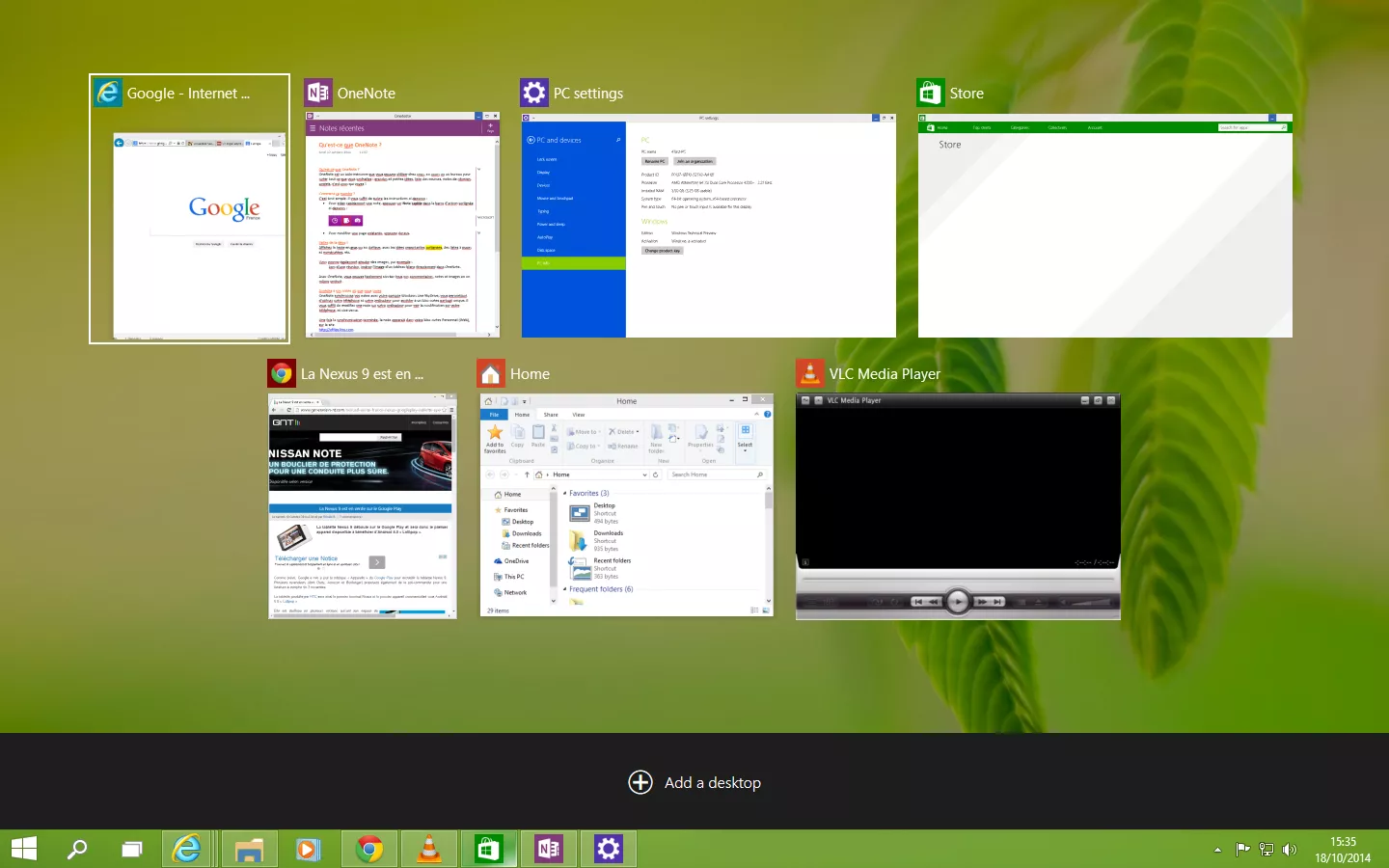
Task: Click the 'OneNote' window title text
Action: click(367, 94)
